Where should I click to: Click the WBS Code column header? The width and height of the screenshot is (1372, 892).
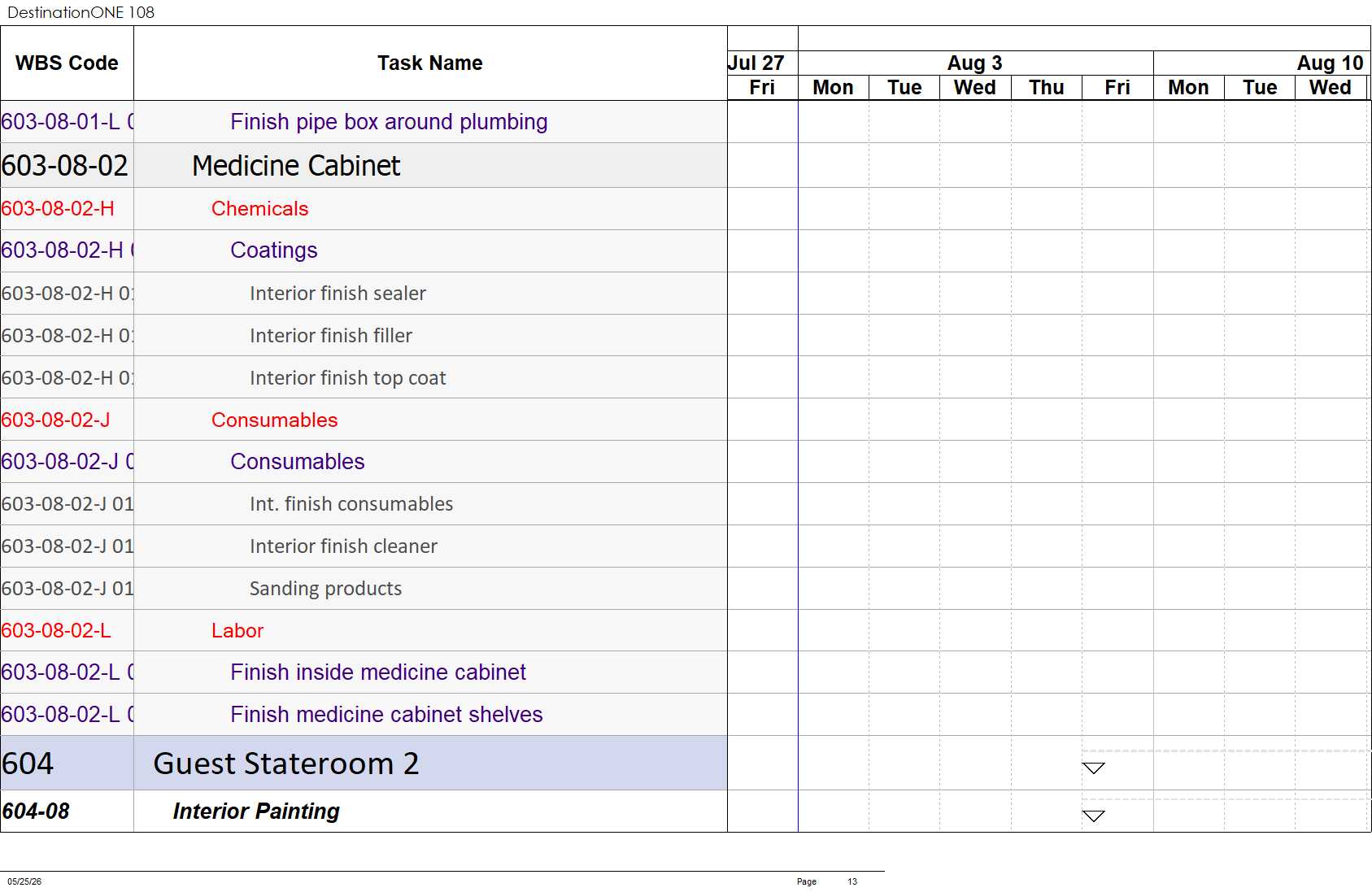coord(67,63)
